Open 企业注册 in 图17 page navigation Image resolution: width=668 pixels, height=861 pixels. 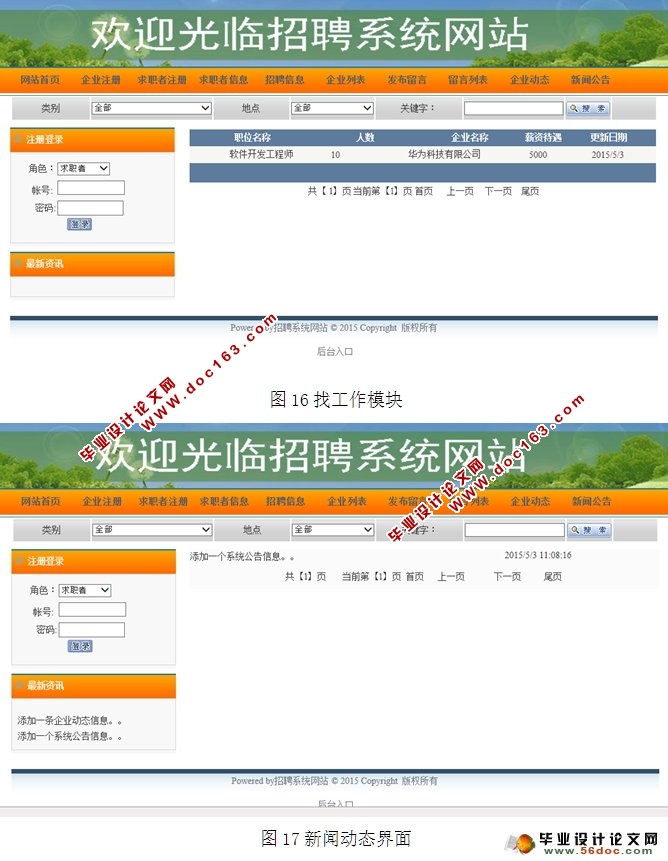(x=102, y=501)
